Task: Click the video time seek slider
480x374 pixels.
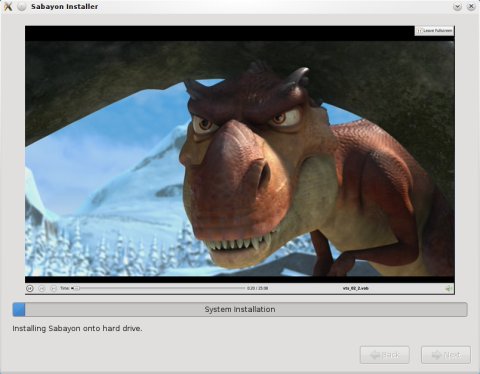Action: click(x=158, y=288)
